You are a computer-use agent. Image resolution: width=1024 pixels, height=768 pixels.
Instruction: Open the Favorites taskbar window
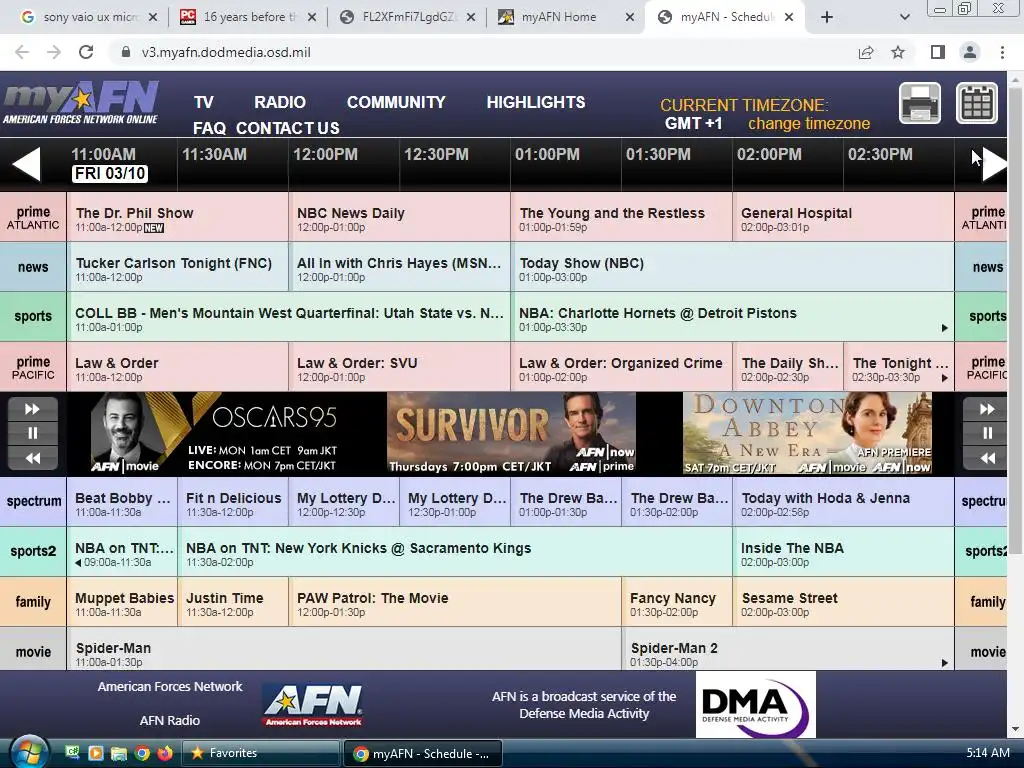(261, 753)
